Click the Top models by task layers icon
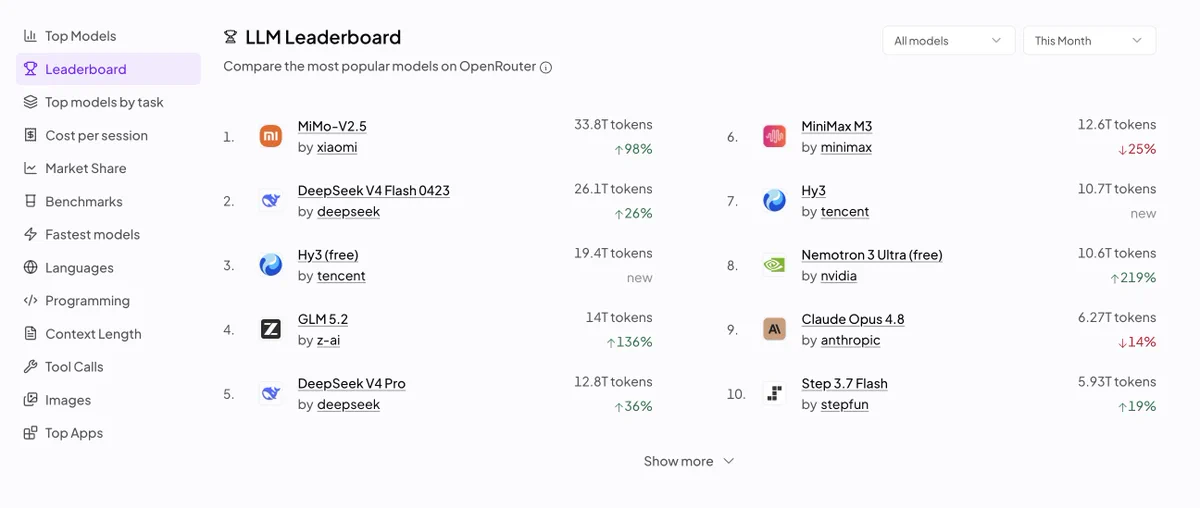The width and height of the screenshot is (1200, 508). [x=31, y=102]
